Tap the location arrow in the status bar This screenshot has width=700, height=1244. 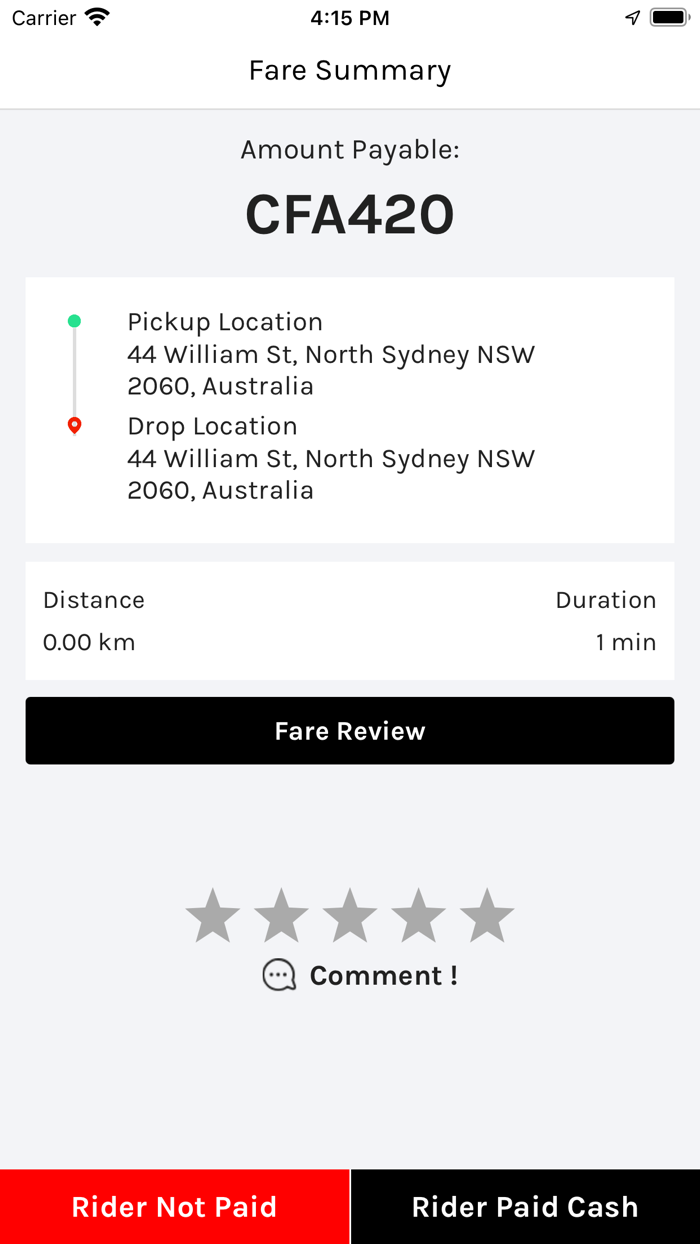631,16
